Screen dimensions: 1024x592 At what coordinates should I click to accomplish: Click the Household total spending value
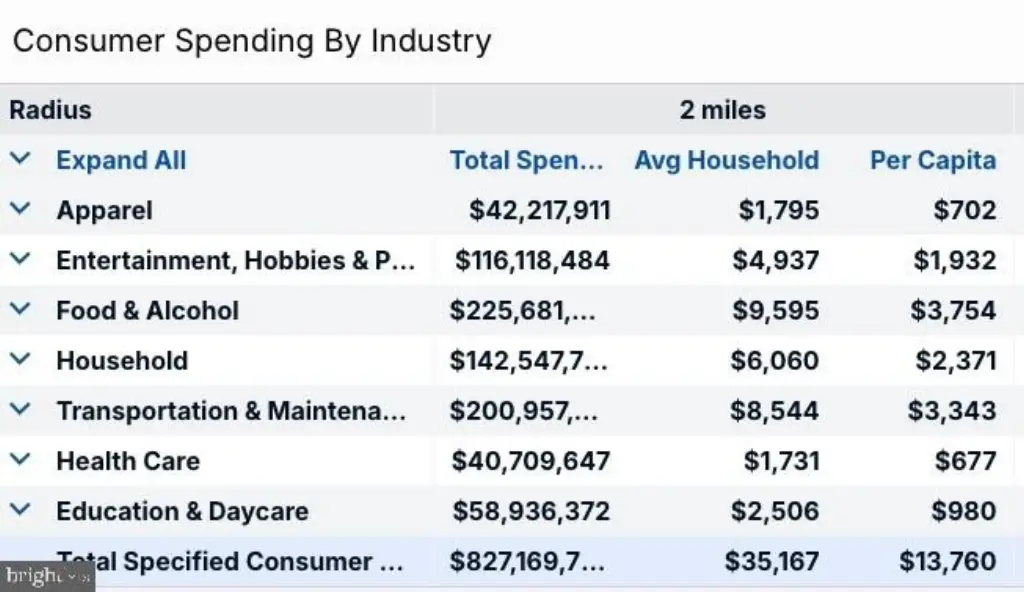(529, 361)
